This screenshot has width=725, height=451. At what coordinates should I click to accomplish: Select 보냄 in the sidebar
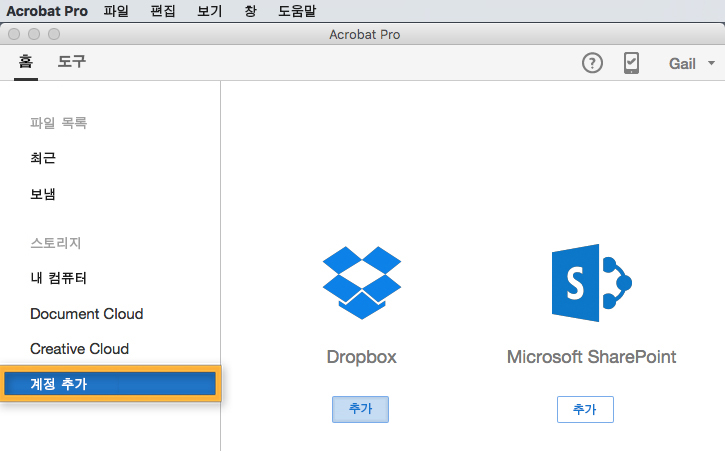43,194
